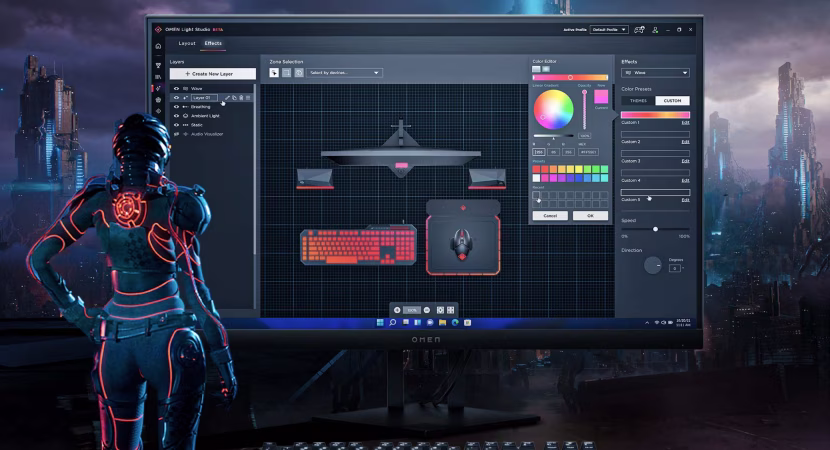Screen dimensions: 830x450
Task: Click Create New Layer button
Action: click(212, 74)
